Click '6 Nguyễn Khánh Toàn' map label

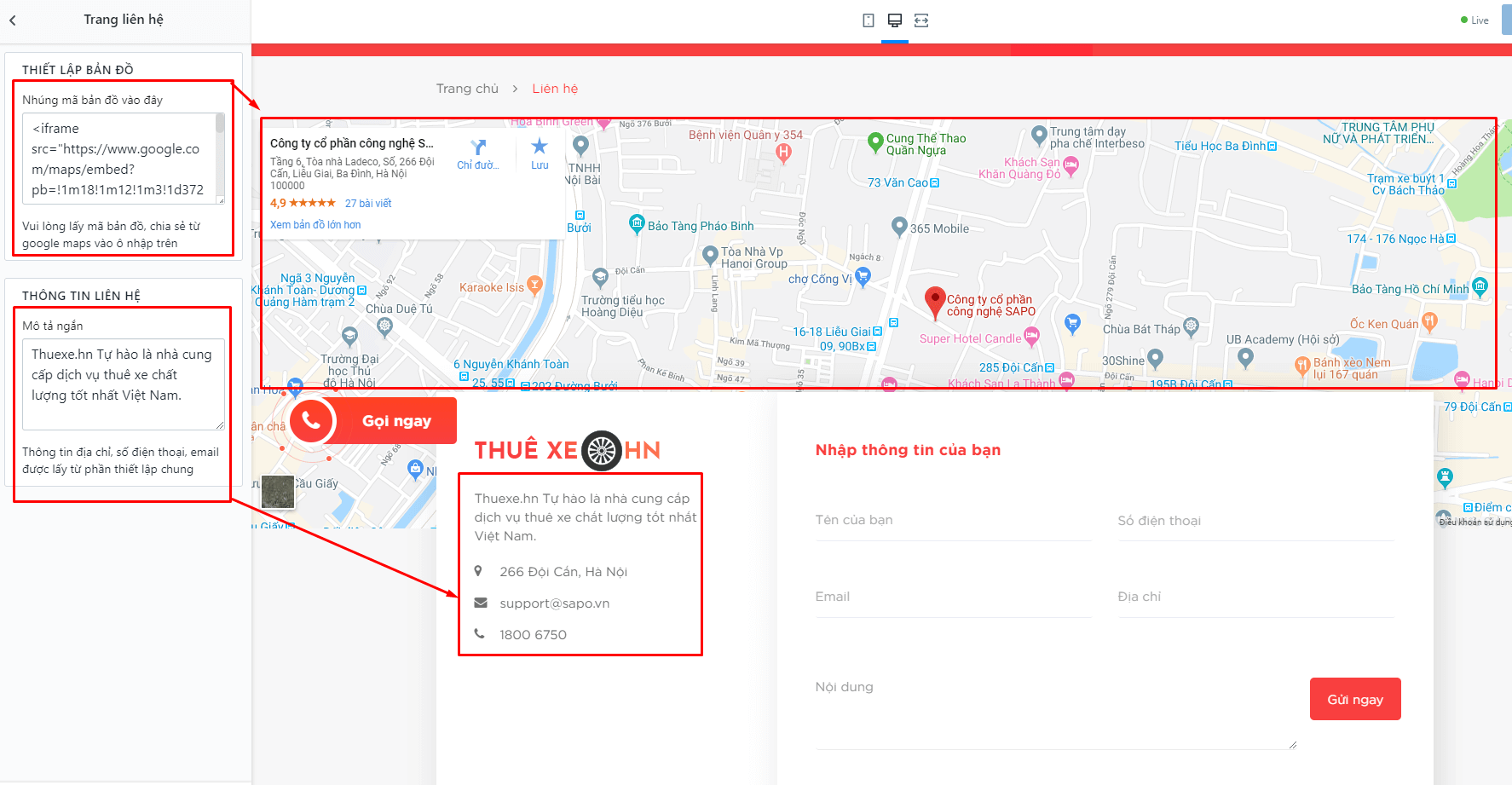[x=511, y=364]
